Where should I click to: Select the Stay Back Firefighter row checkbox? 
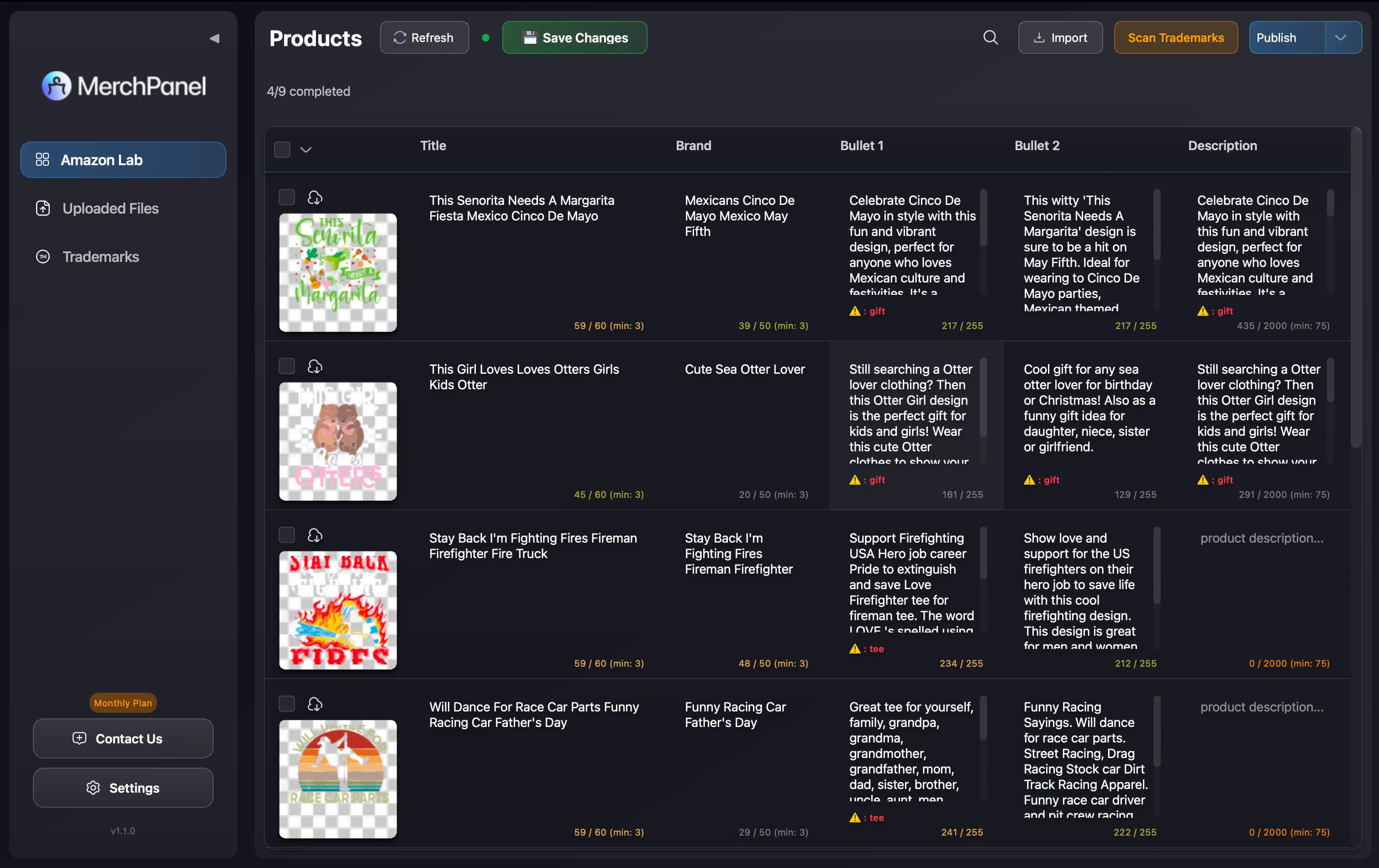pos(286,535)
